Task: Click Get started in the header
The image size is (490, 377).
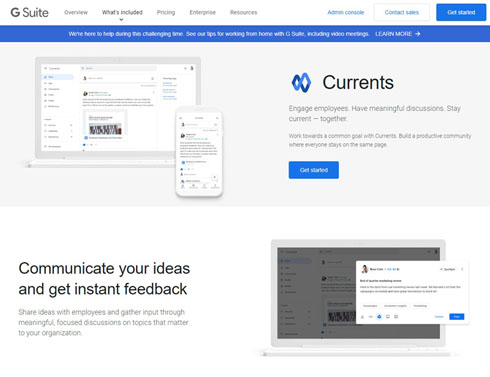Action: [x=461, y=12]
